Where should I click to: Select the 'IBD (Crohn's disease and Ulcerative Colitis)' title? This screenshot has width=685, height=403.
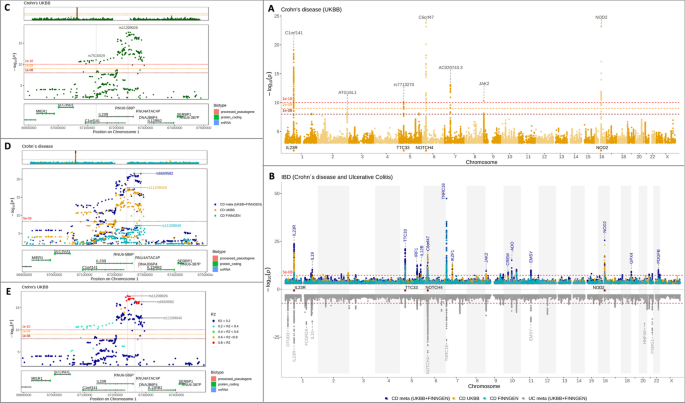pos(336,177)
